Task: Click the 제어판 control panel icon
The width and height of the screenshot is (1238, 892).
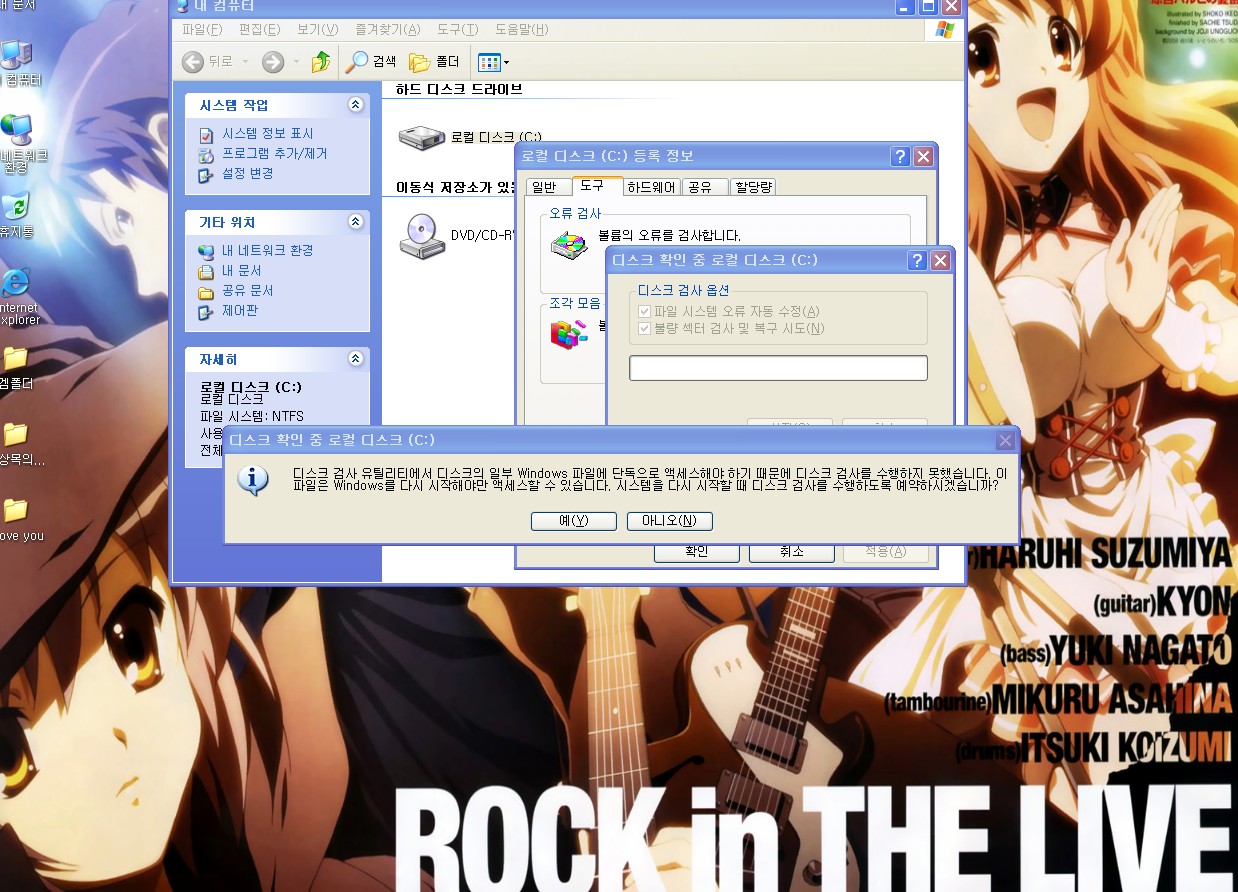Action: pos(206,311)
